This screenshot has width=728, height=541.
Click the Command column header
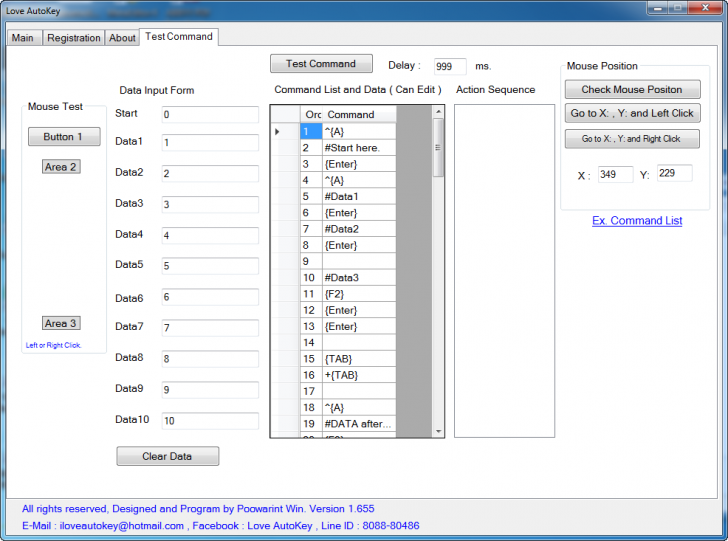tap(359, 114)
